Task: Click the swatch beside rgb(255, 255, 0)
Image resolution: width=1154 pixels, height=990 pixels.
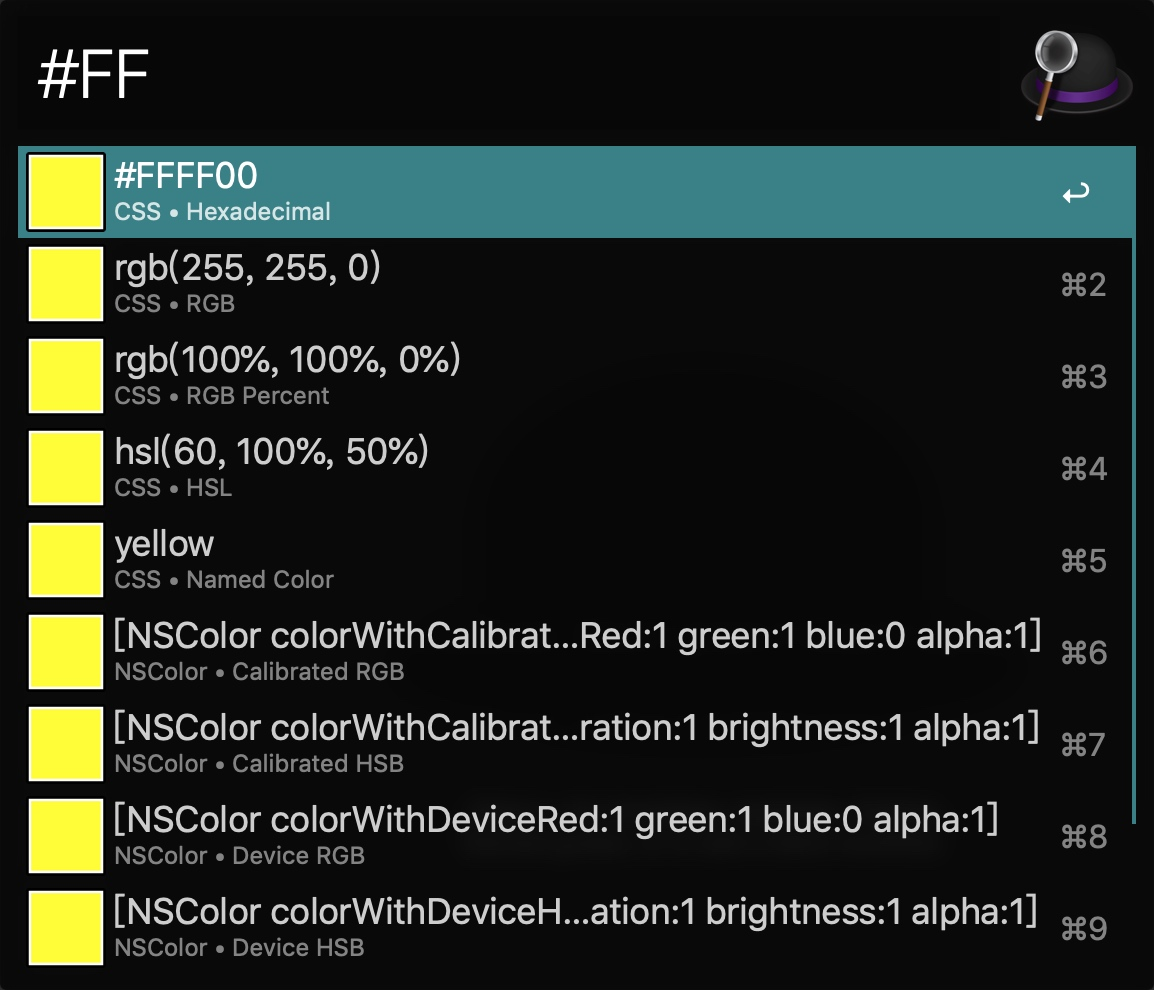Action: [66, 284]
